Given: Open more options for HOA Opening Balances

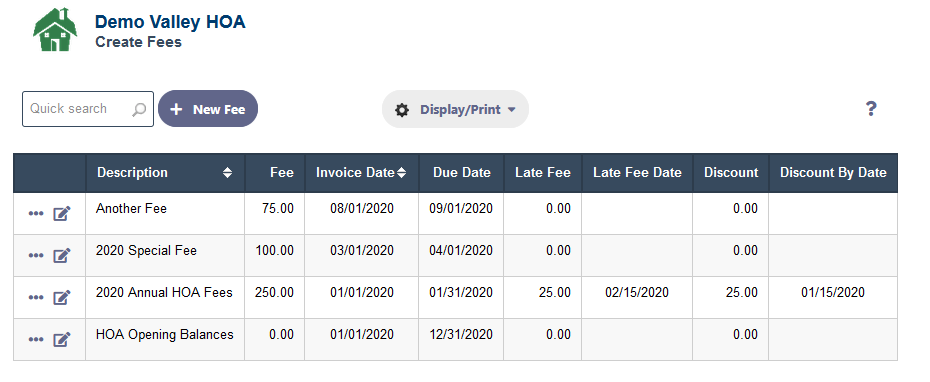Looking at the screenshot, I should click(x=36, y=340).
